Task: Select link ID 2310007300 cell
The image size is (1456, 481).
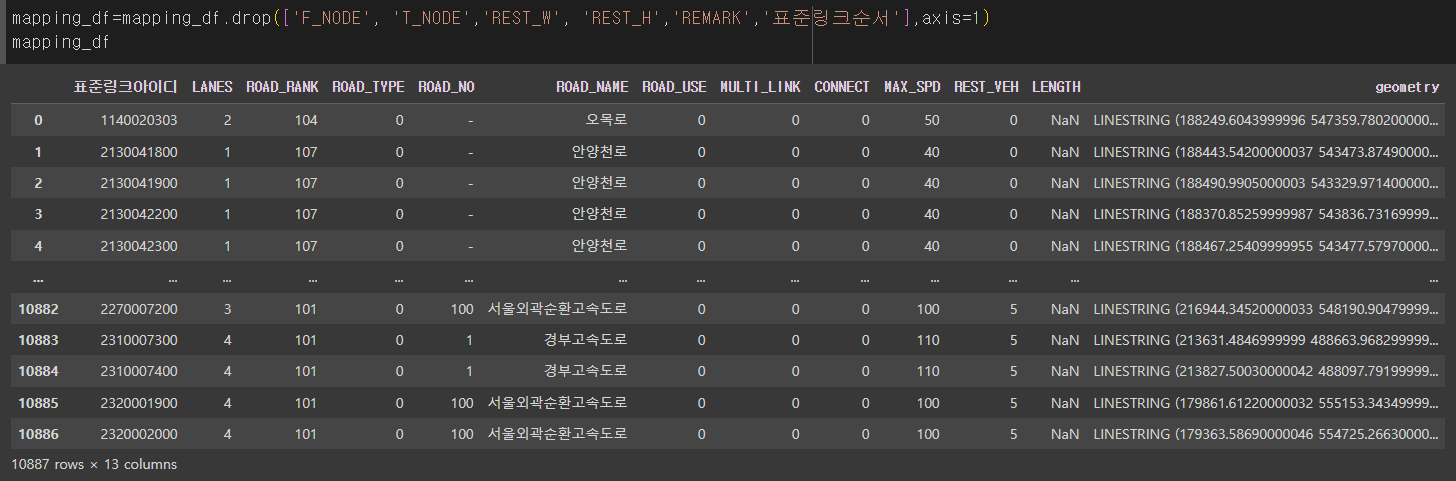Action: [x=139, y=341]
